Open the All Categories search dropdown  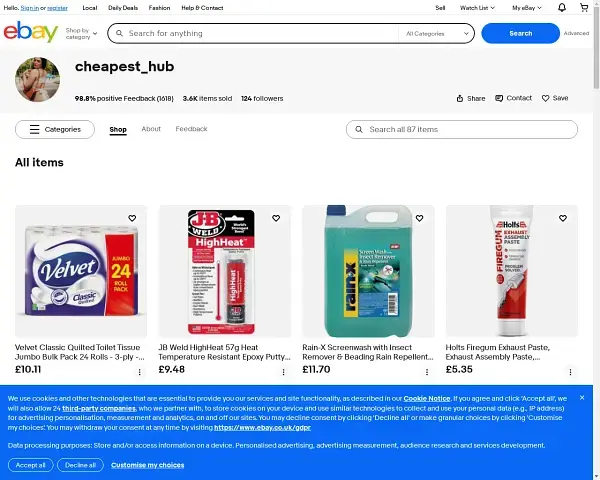(x=437, y=34)
